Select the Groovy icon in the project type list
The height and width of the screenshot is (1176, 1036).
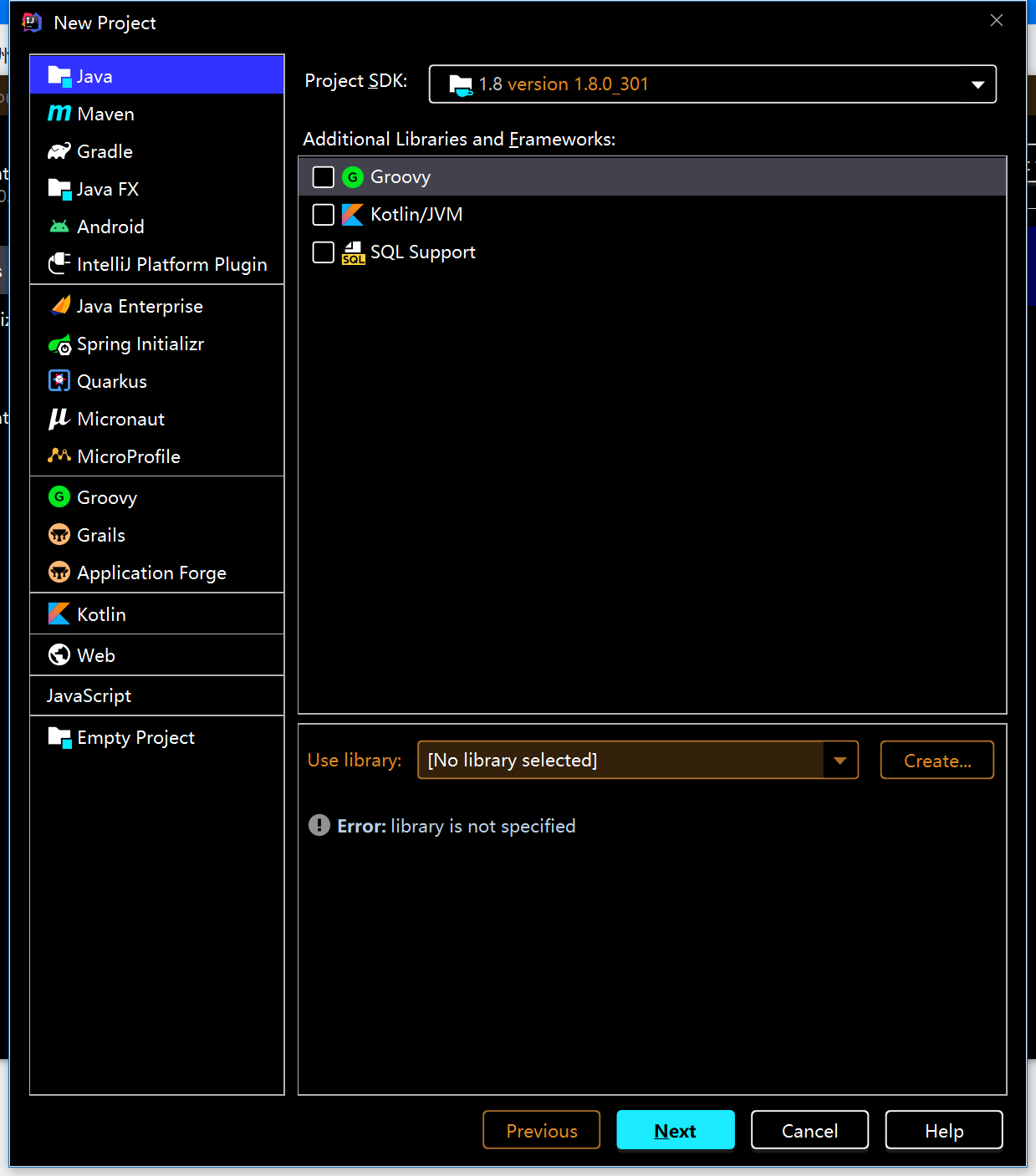click(x=59, y=497)
